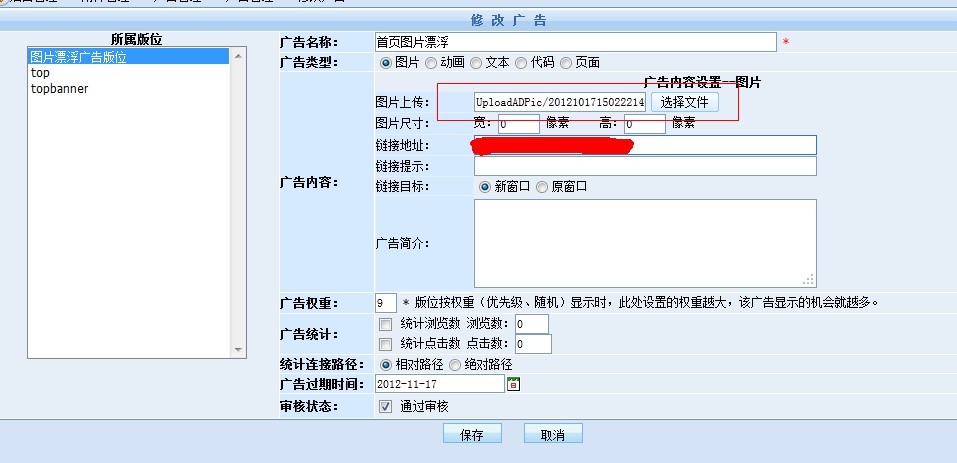Click the 广告名称 text field
957x463 pixels.
[575, 42]
